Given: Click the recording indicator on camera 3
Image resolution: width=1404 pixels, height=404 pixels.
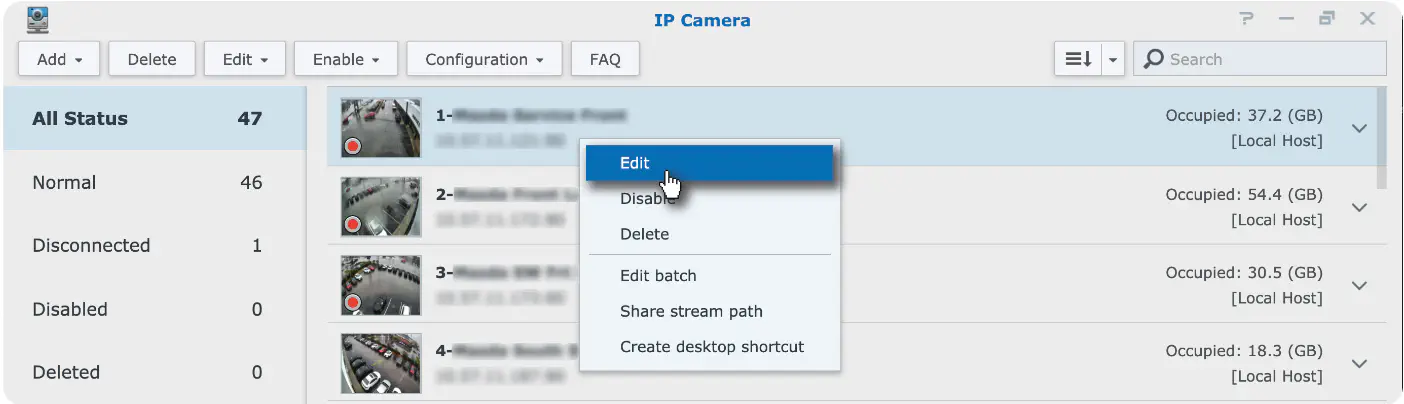Looking at the screenshot, I should [x=352, y=302].
